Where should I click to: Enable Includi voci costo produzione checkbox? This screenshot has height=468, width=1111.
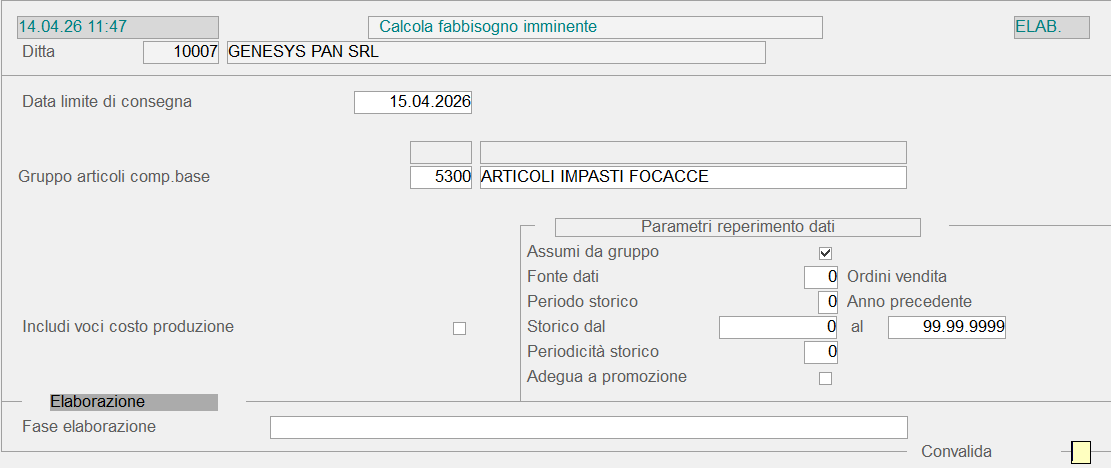459,328
